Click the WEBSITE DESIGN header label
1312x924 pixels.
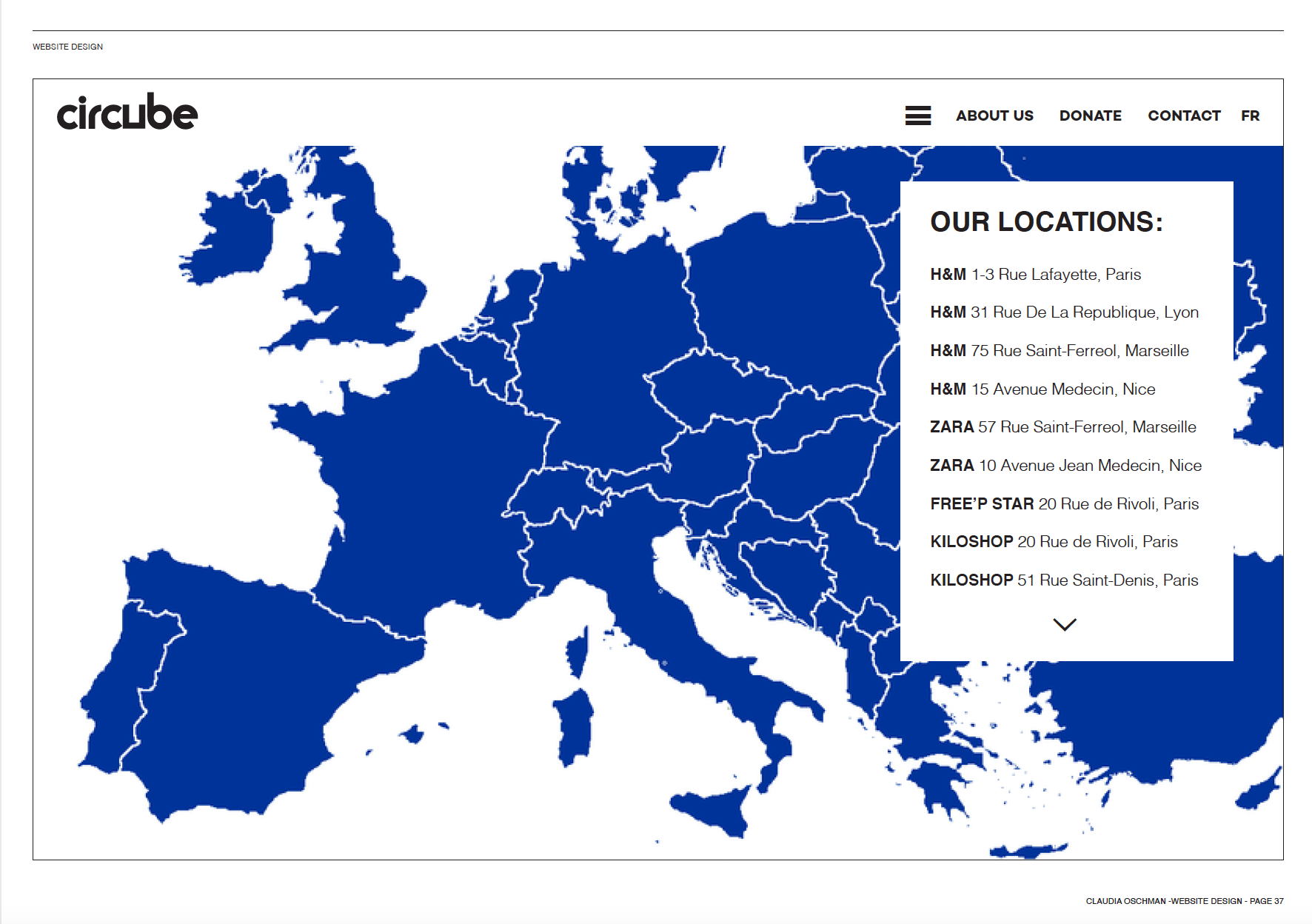(68, 47)
